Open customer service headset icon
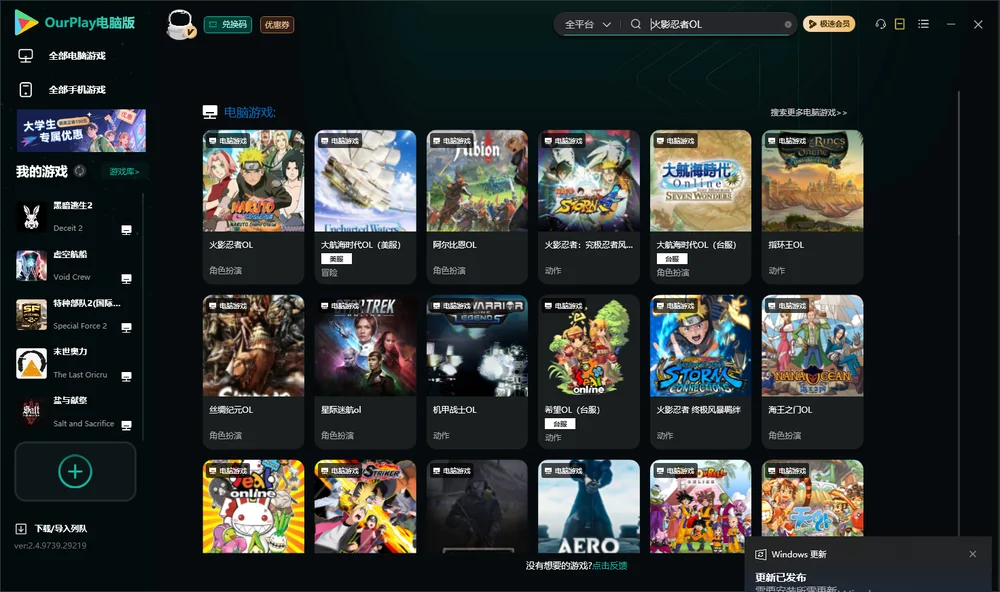The image size is (1000, 592). pyautogui.click(x=881, y=24)
